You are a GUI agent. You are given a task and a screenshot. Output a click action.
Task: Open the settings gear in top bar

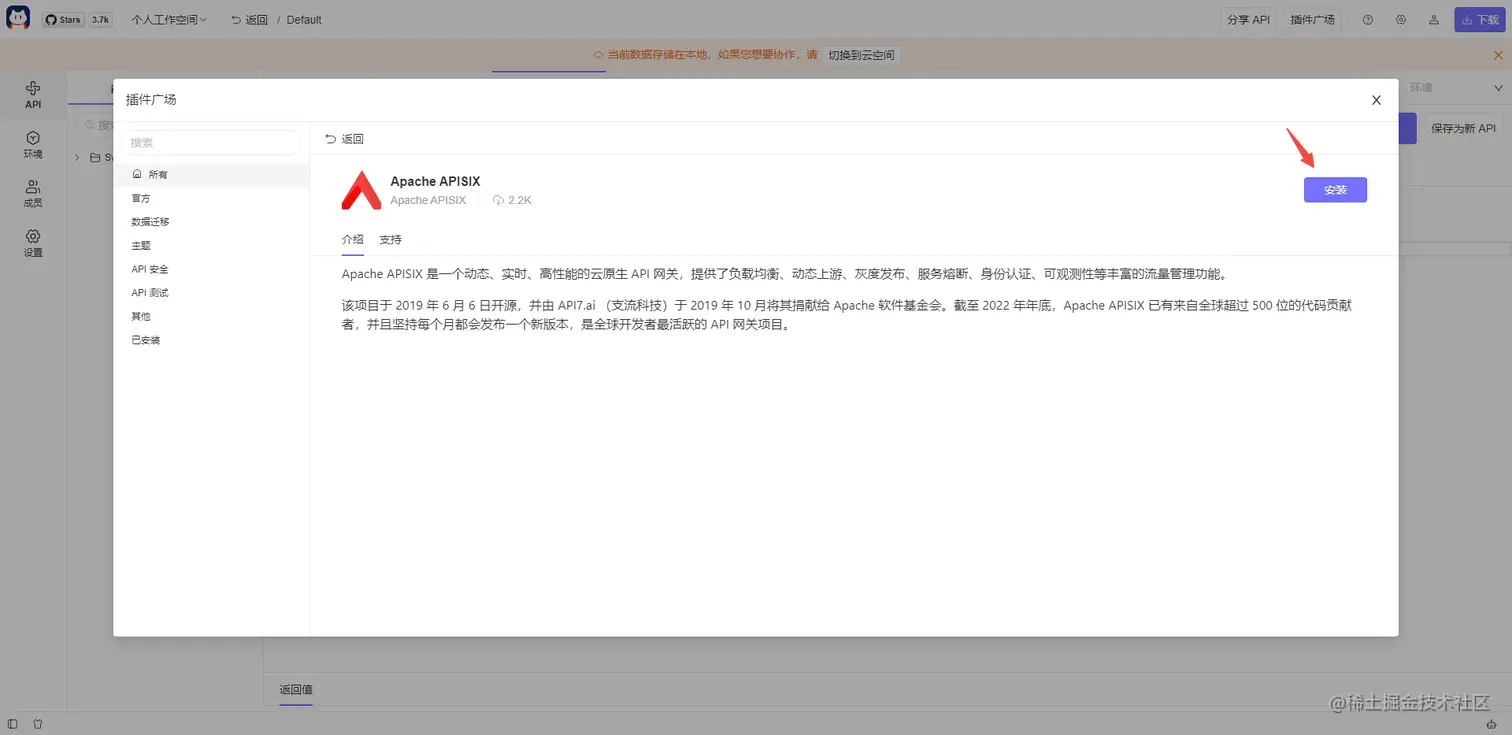[x=1401, y=19]
